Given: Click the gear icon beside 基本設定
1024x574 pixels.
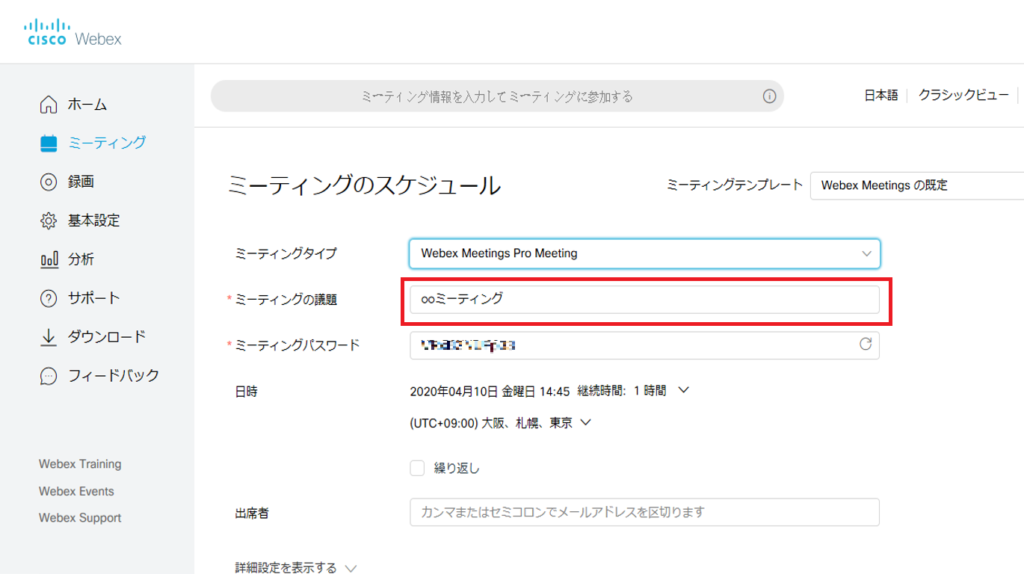Looking at the screenshot, I should pyautogui.click(x=48, y=221).
